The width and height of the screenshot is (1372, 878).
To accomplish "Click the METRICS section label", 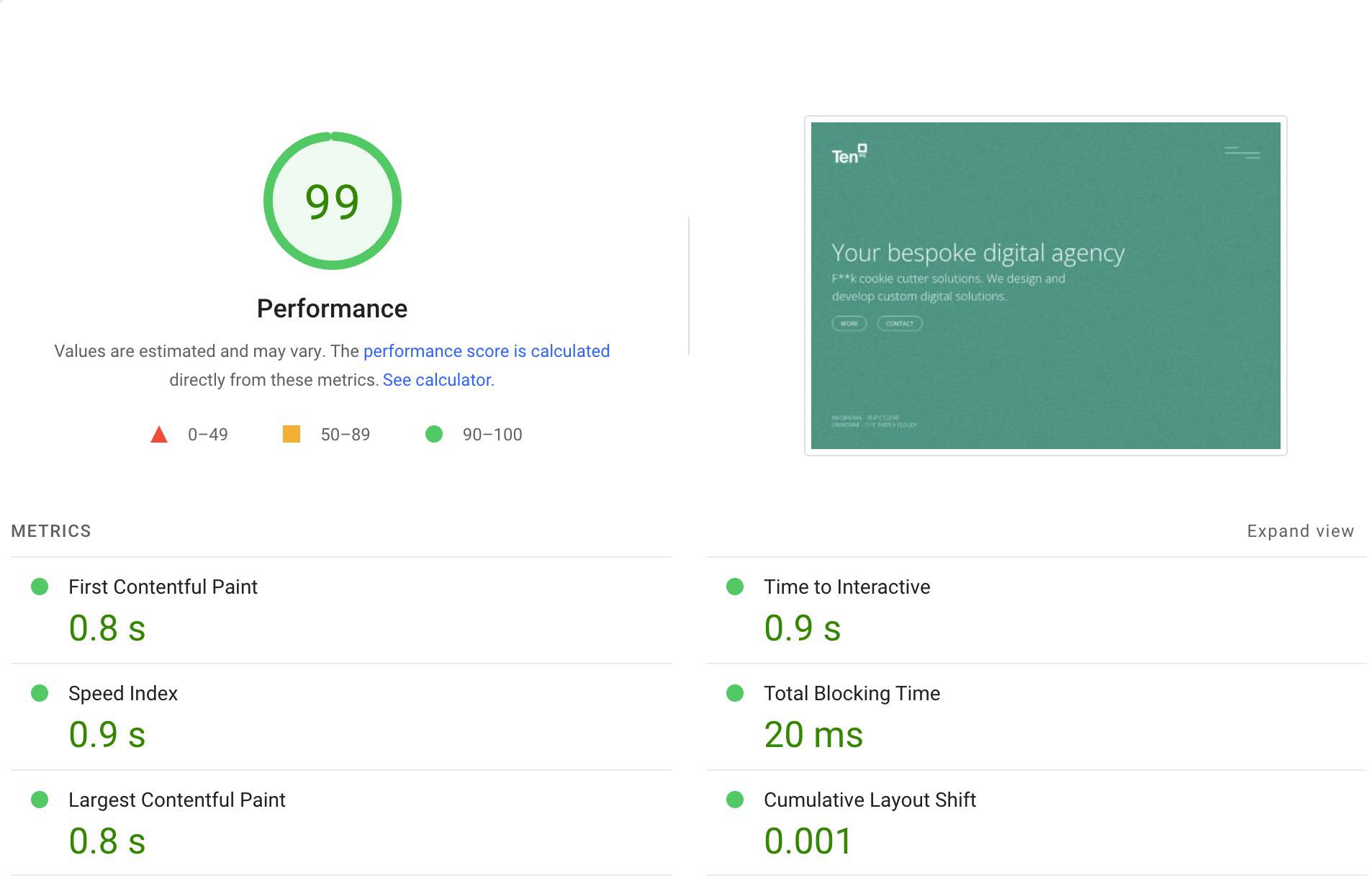I will 51,530.
